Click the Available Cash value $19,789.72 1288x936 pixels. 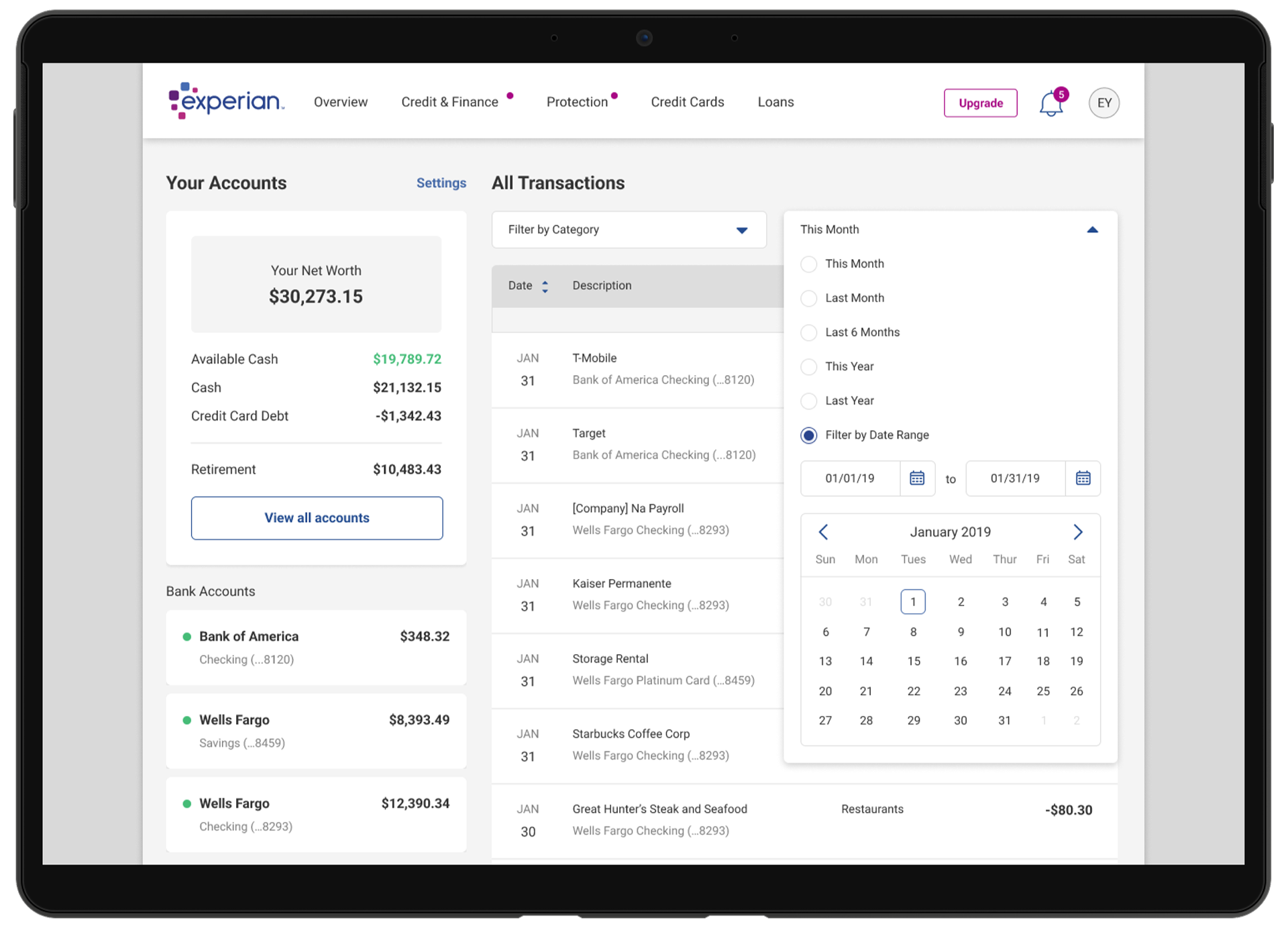coord(407,359)
